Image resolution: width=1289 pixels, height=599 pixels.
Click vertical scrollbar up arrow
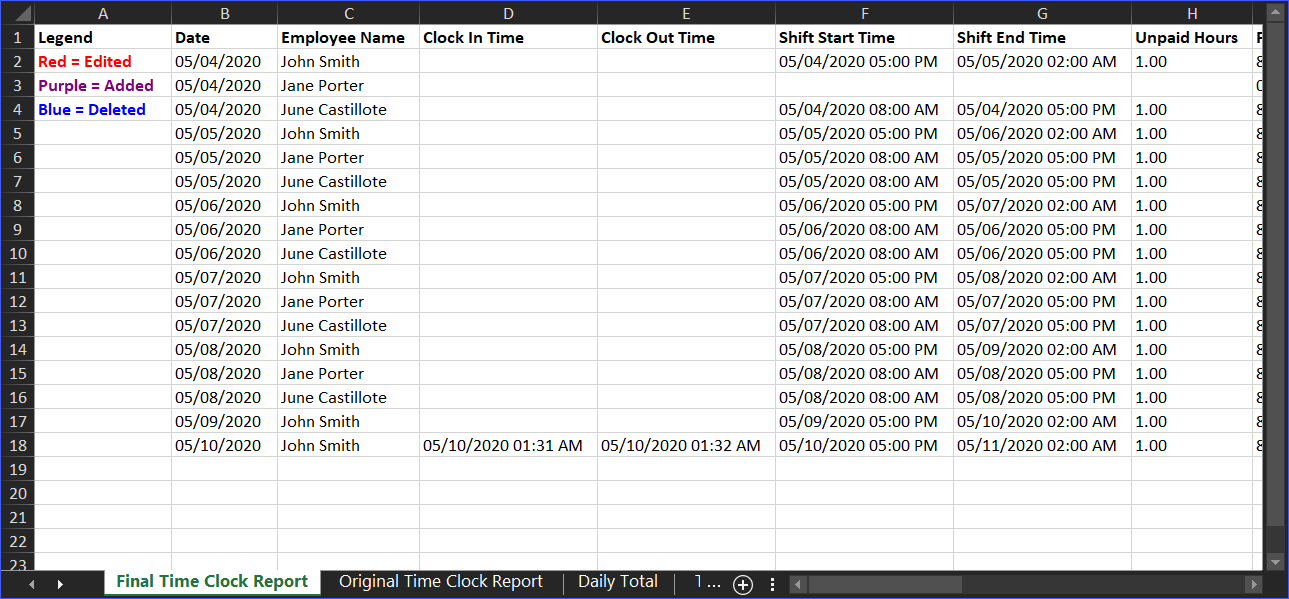tap(1274, 13)
